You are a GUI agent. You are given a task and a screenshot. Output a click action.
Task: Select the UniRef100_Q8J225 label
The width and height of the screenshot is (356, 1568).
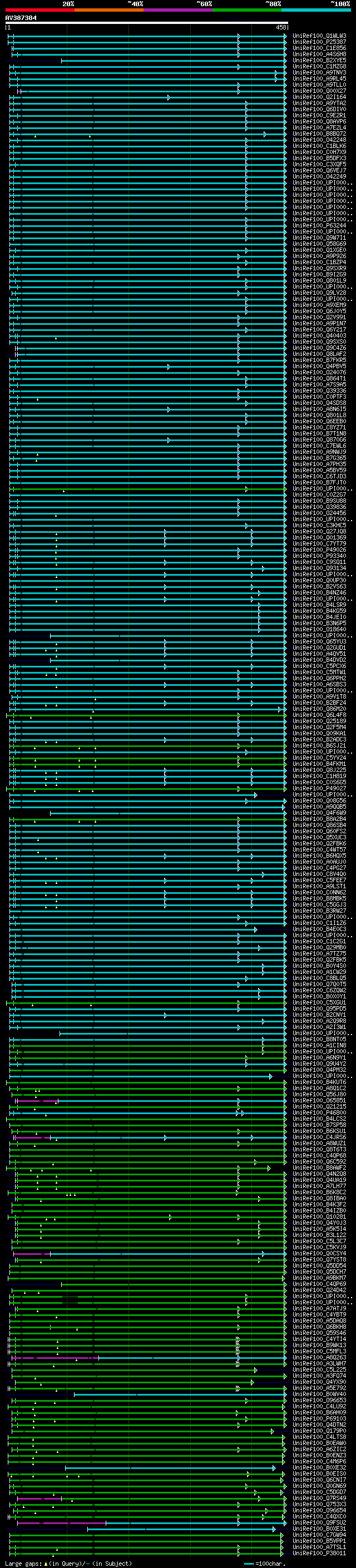tap(319, 769)
